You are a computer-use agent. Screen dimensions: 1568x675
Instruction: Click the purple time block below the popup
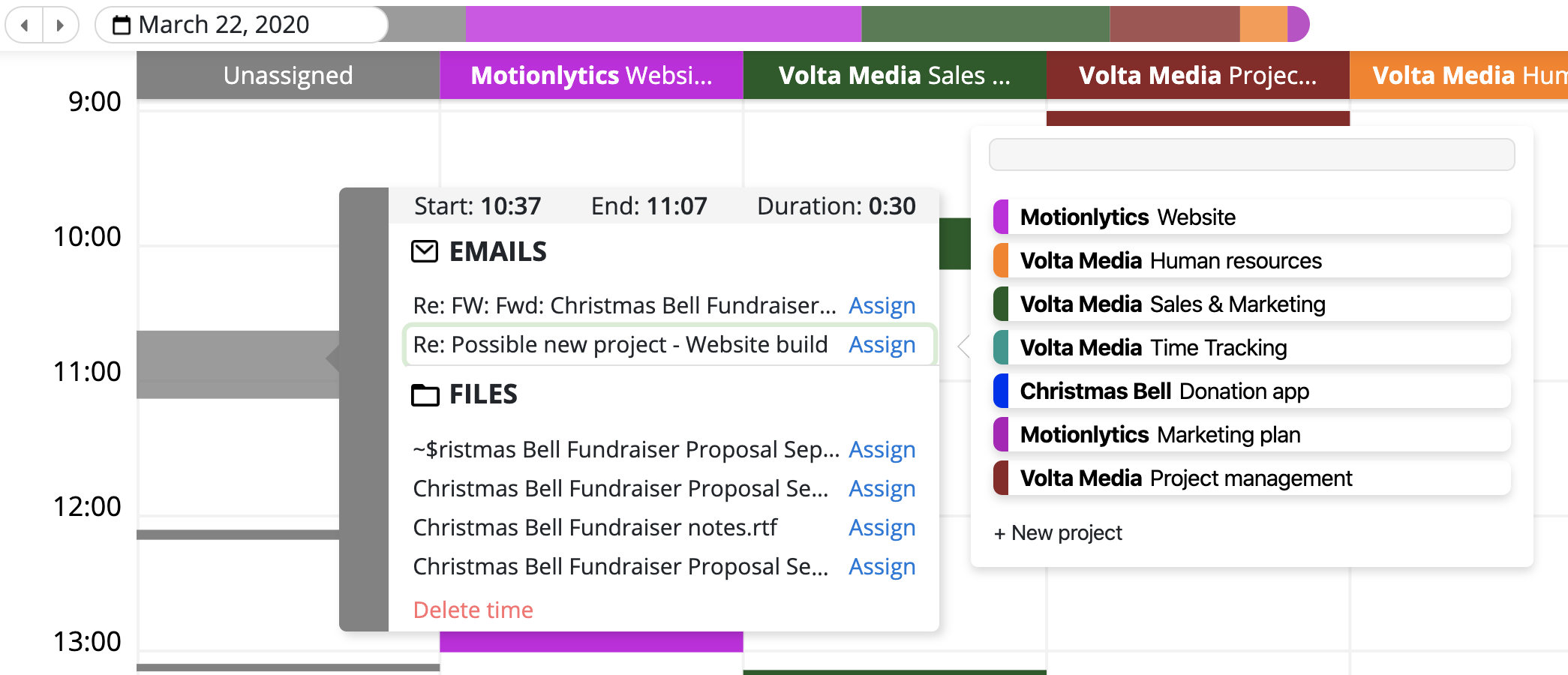pyautogui.click(x=591, y=641)
